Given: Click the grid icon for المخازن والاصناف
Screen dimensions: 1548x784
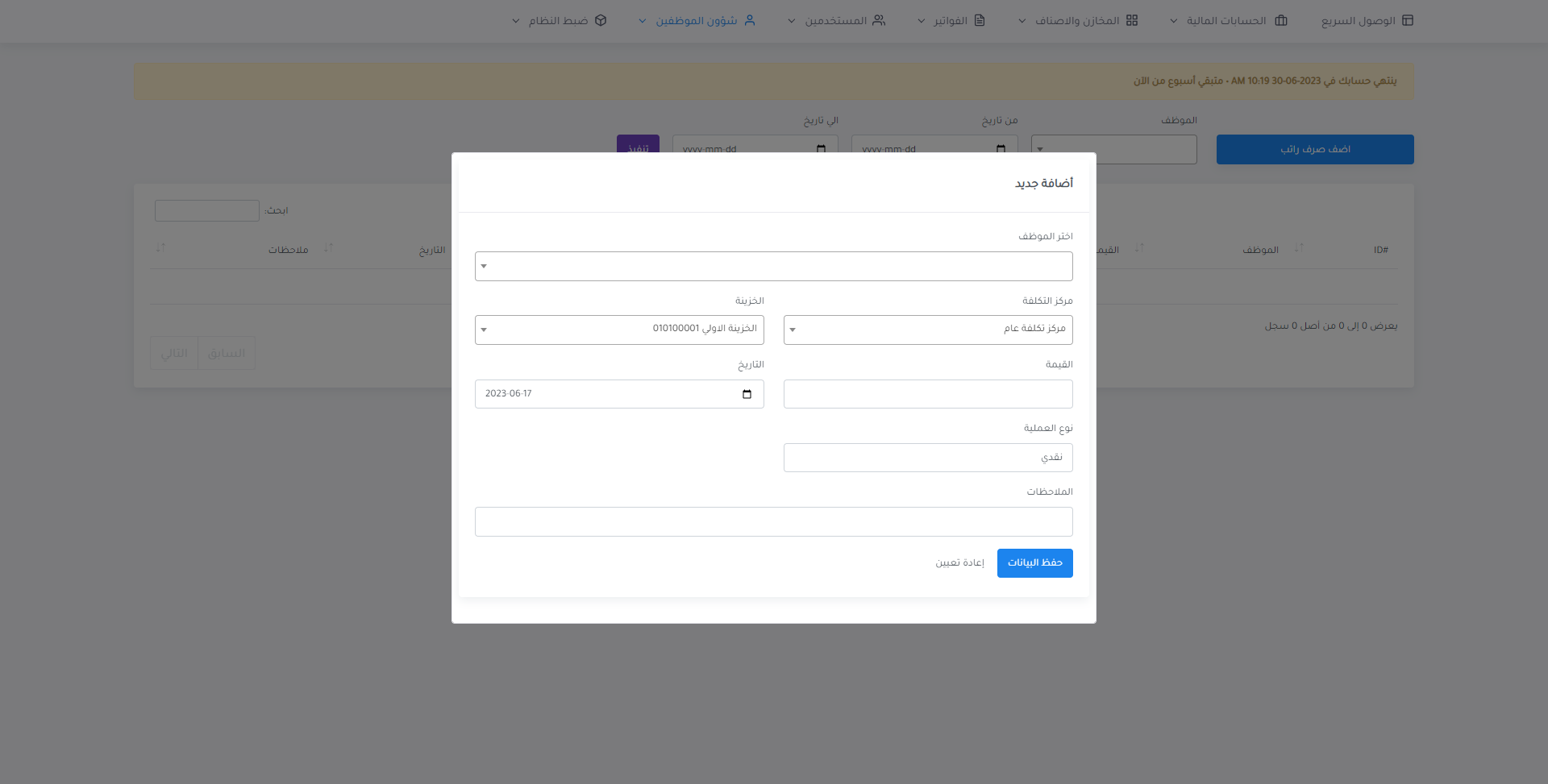Looking at the screenshot, I should [1132, 20].
